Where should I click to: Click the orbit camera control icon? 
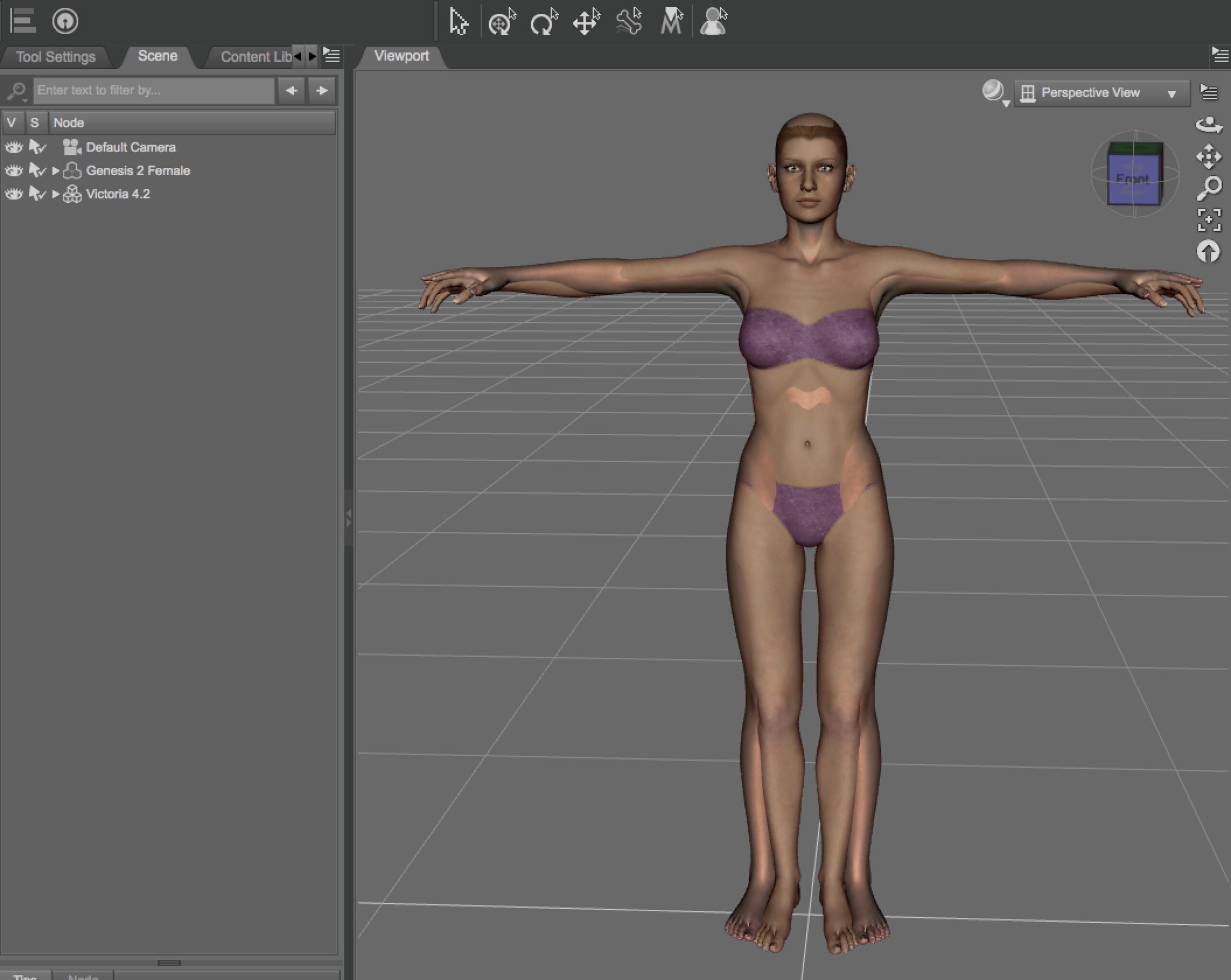[1208, 125]
